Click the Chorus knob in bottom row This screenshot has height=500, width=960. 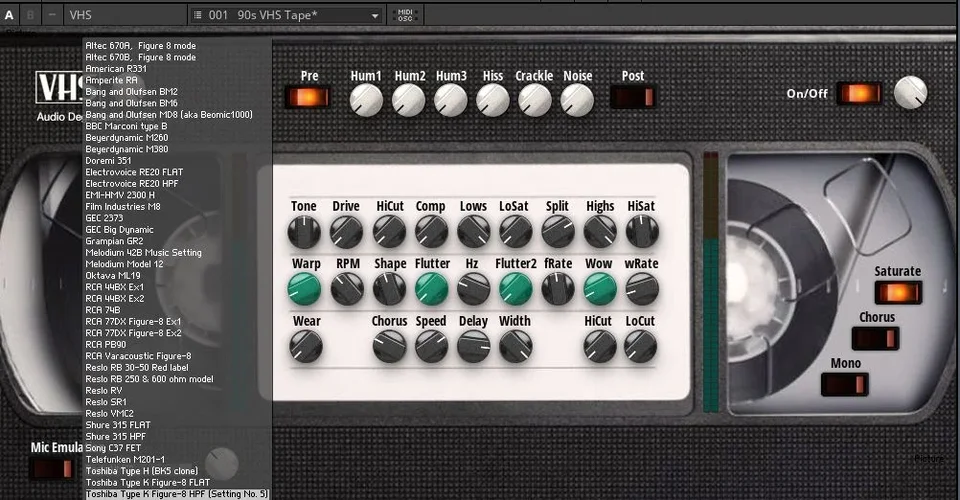[389, 346]
